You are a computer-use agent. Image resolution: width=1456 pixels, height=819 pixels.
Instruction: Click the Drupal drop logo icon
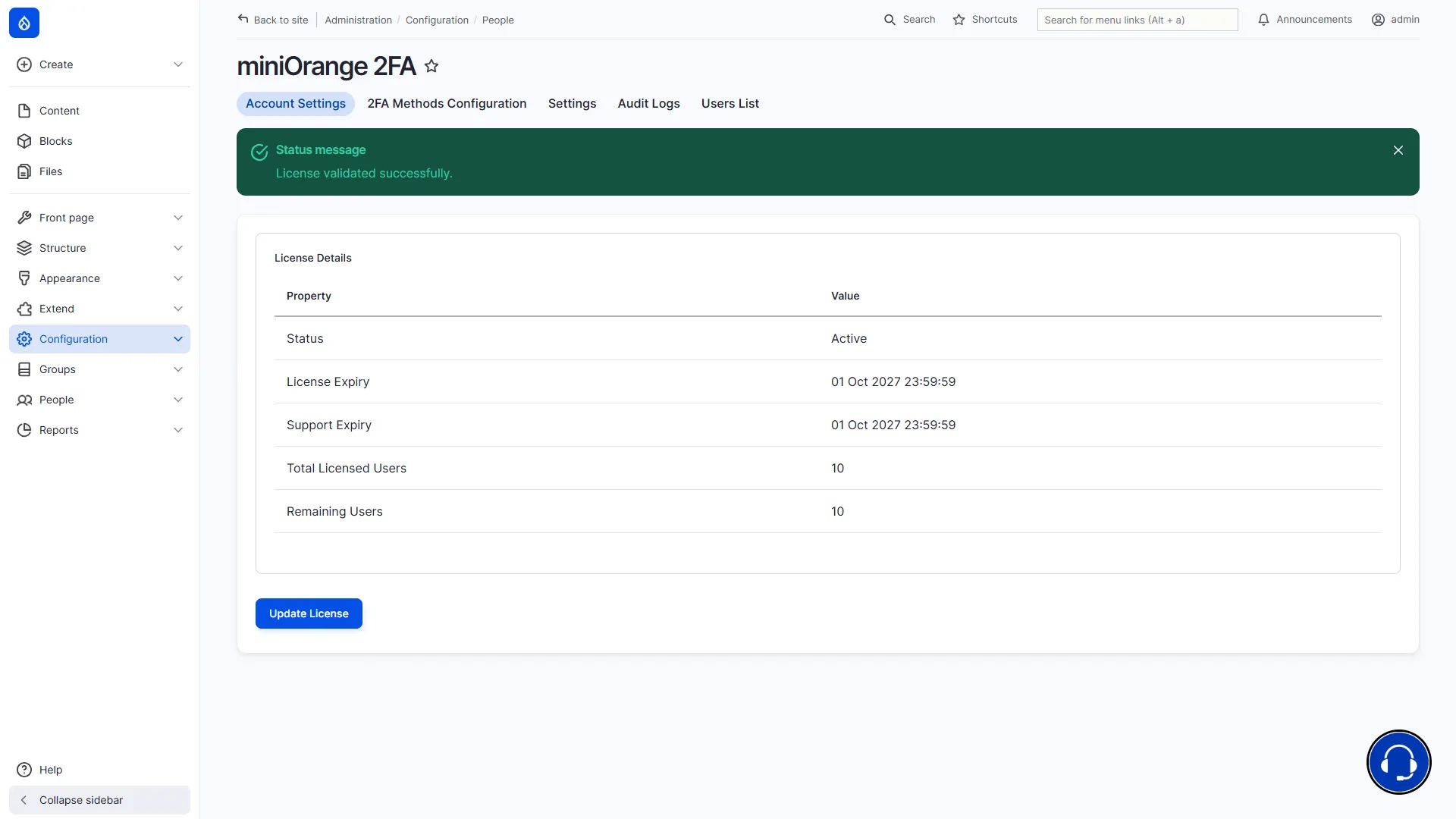[x=24, y=23]
